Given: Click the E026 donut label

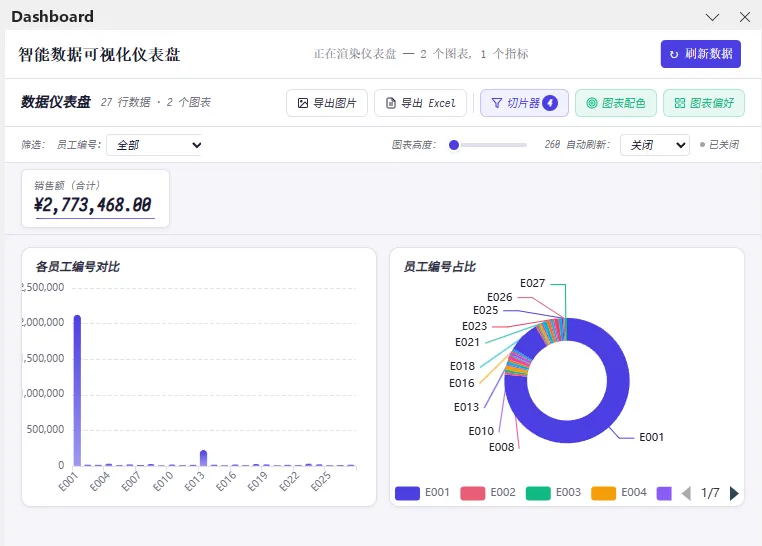Looking at the screenshot, I should (x=500, y=297).
